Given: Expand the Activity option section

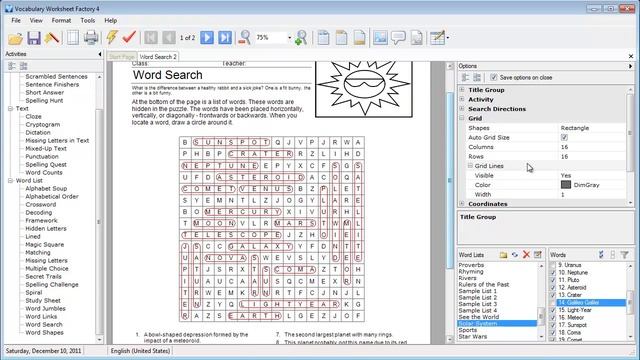Looking at the screenshot, I should point(462,99).
